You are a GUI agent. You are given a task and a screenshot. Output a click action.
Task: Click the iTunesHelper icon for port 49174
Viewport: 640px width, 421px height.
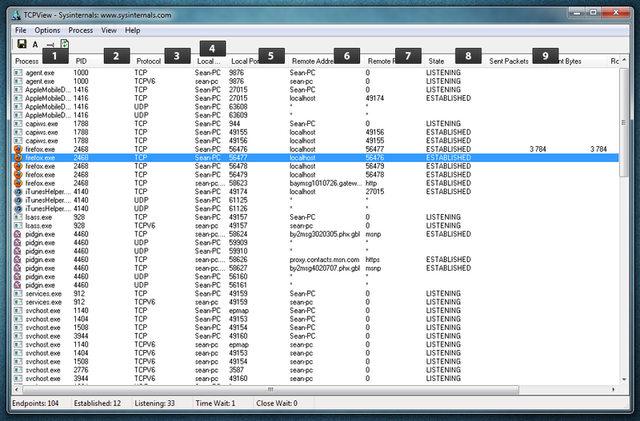click(x=18, y=192)
